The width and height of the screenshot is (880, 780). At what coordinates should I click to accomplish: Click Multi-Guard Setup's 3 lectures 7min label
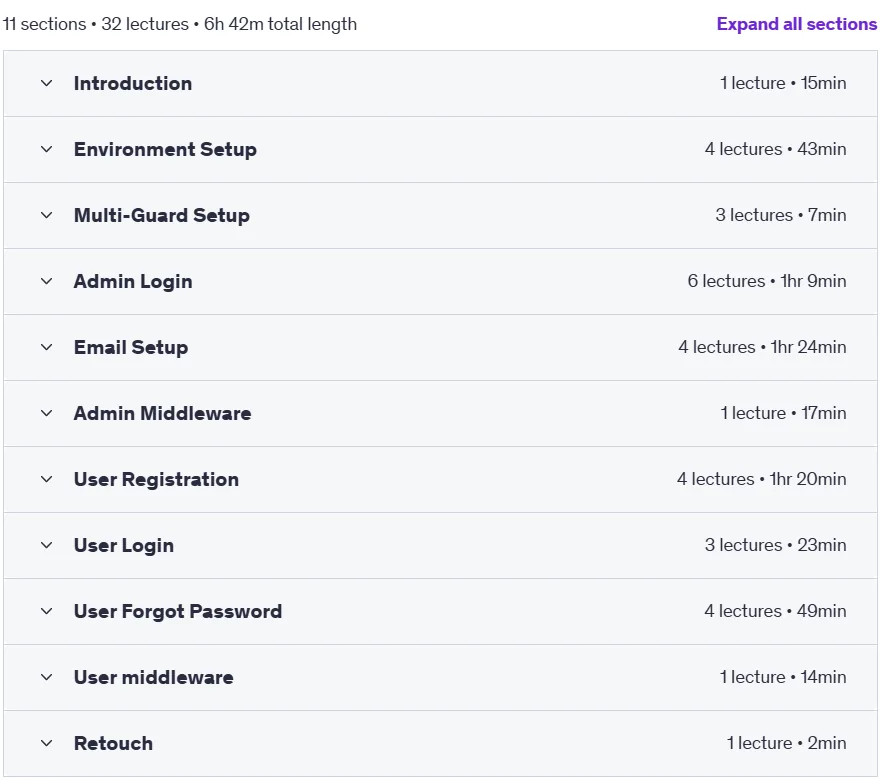click(781, 215)
